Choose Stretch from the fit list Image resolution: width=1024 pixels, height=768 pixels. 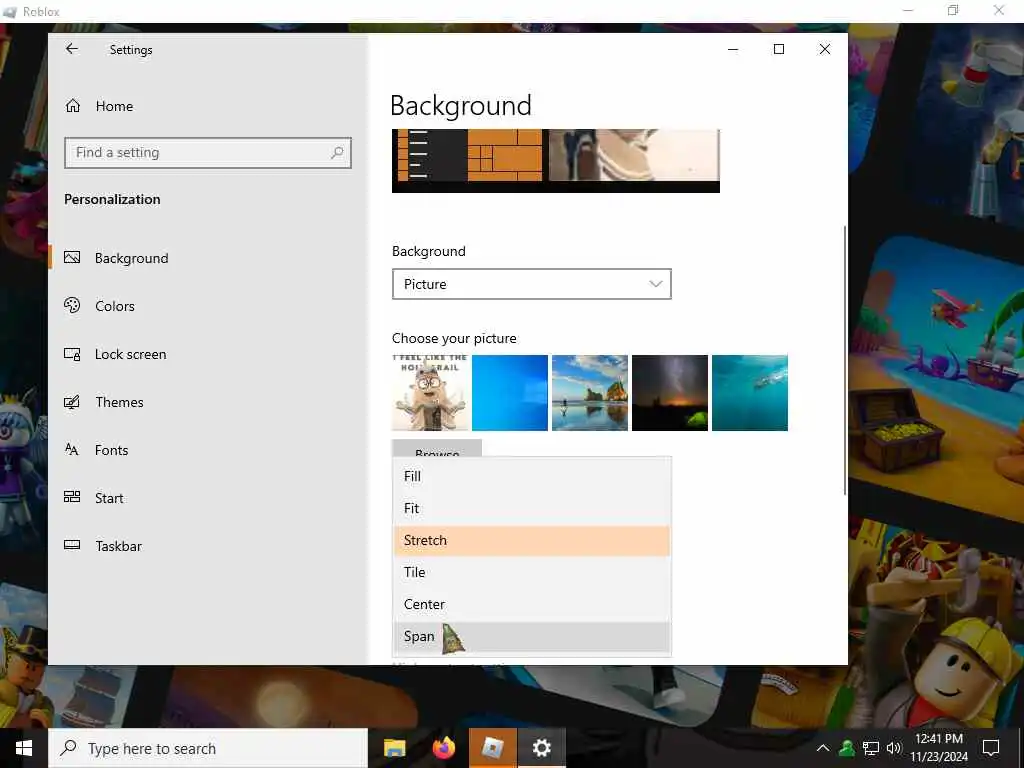[532, 541]
